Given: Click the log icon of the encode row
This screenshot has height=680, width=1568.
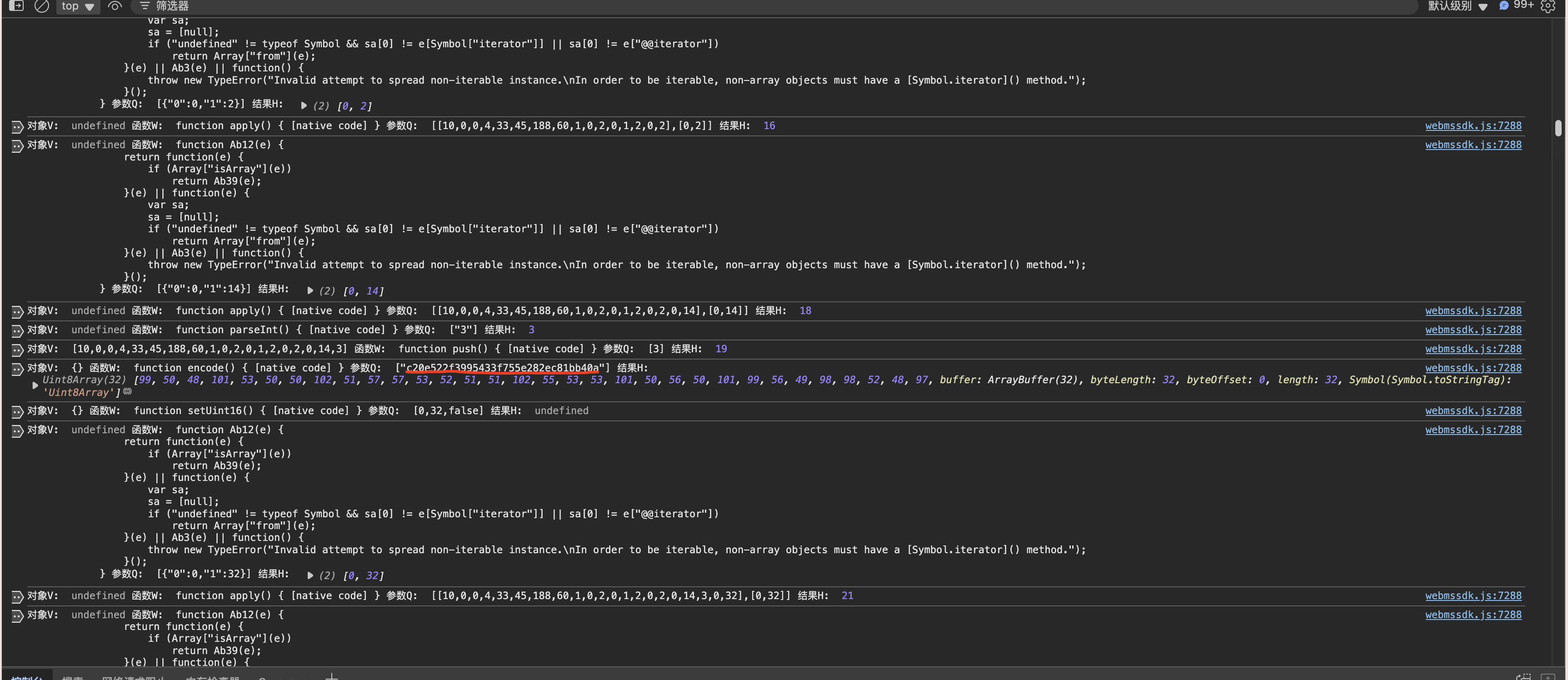Looking at the screenshot, I should 17,369.
